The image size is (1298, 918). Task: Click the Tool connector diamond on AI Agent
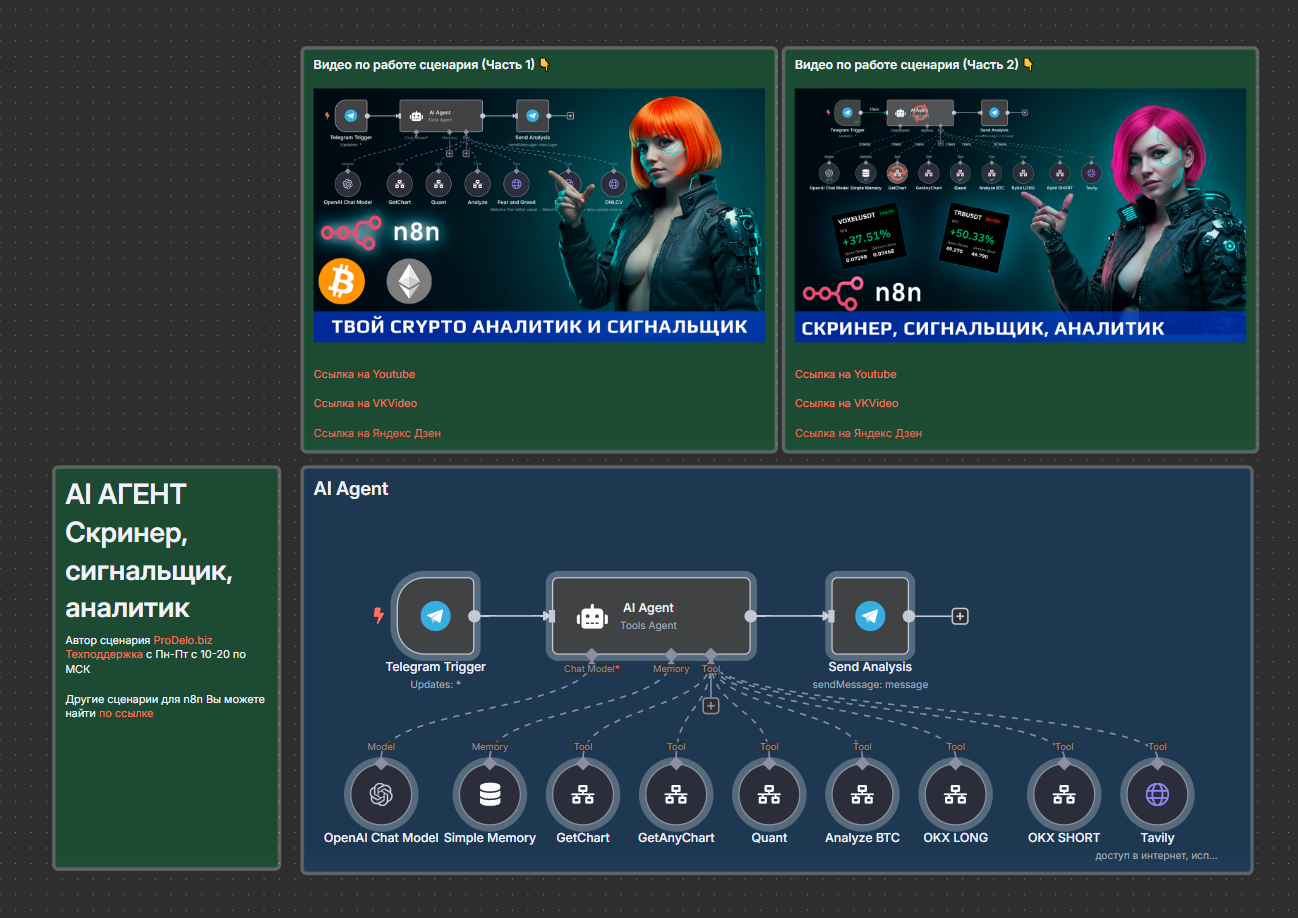tap(711, 655)
